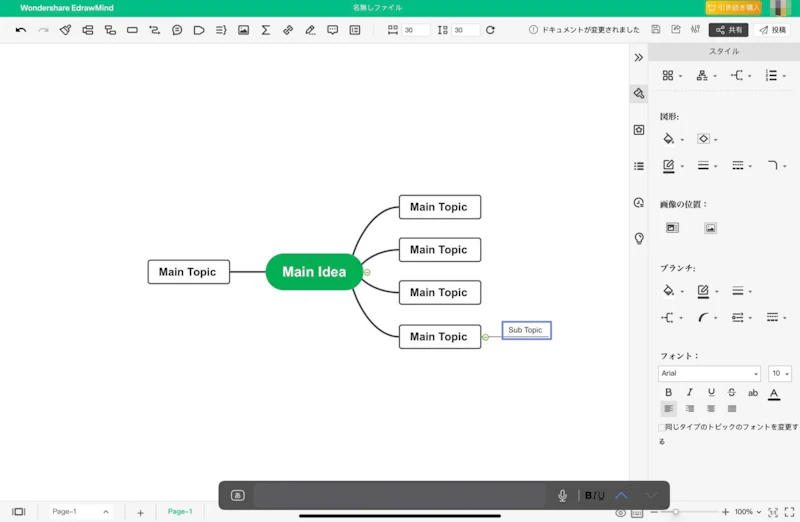
Task: Switch to the green Page-1 tab
Action: 180,512
